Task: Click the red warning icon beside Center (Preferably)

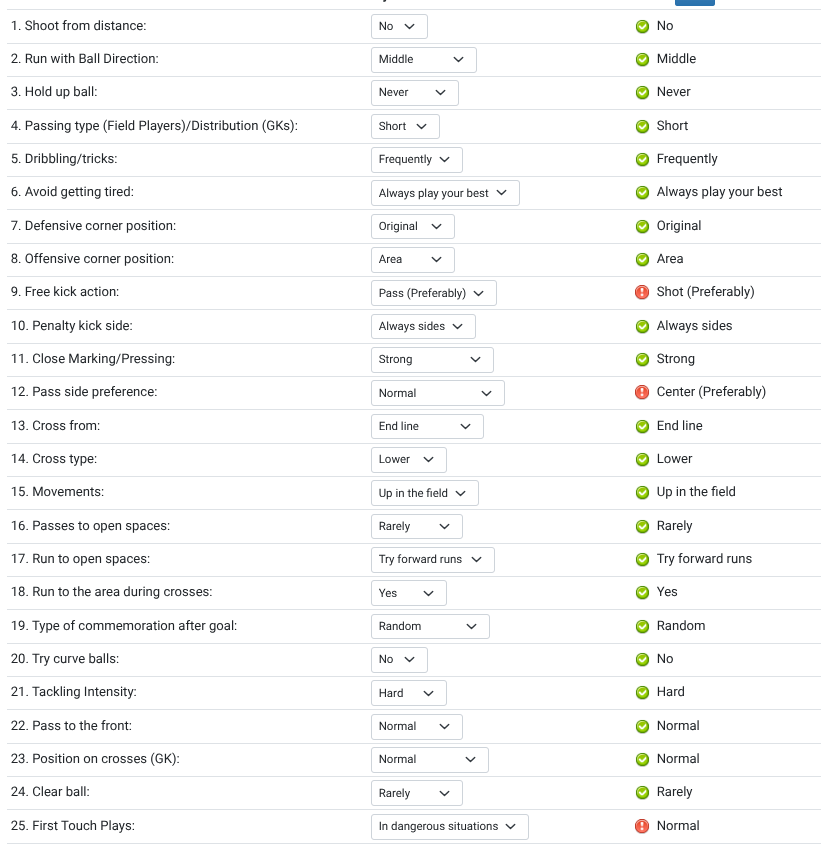Action: (x=642, y=392)
